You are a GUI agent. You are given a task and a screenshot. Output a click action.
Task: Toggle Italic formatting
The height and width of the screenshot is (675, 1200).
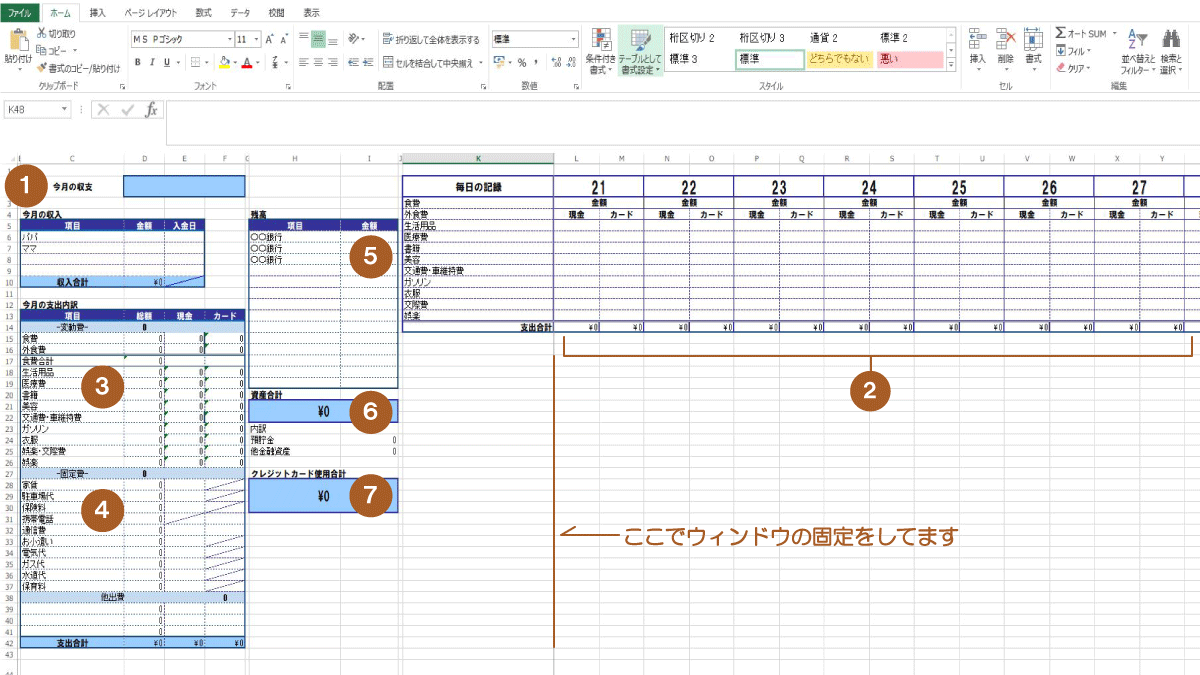click(153, 62)
